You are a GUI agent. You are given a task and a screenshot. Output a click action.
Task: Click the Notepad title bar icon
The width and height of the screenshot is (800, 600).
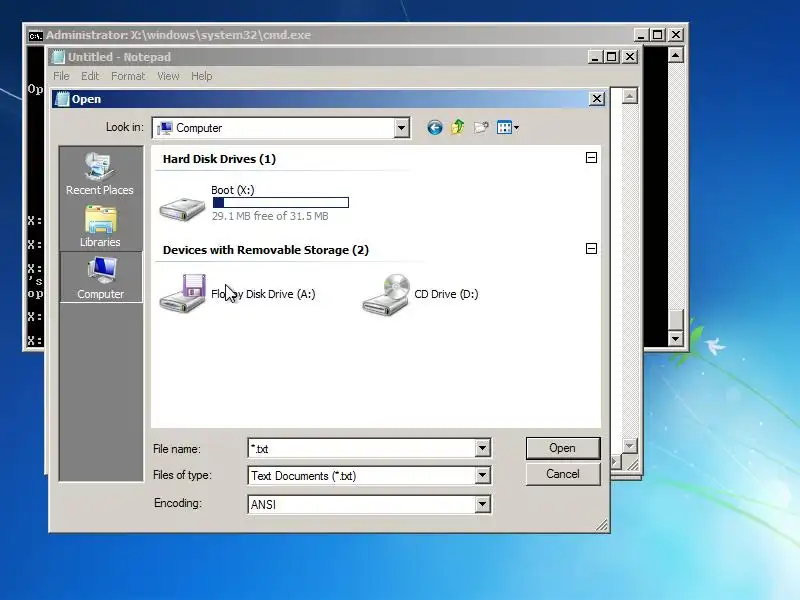59,57
